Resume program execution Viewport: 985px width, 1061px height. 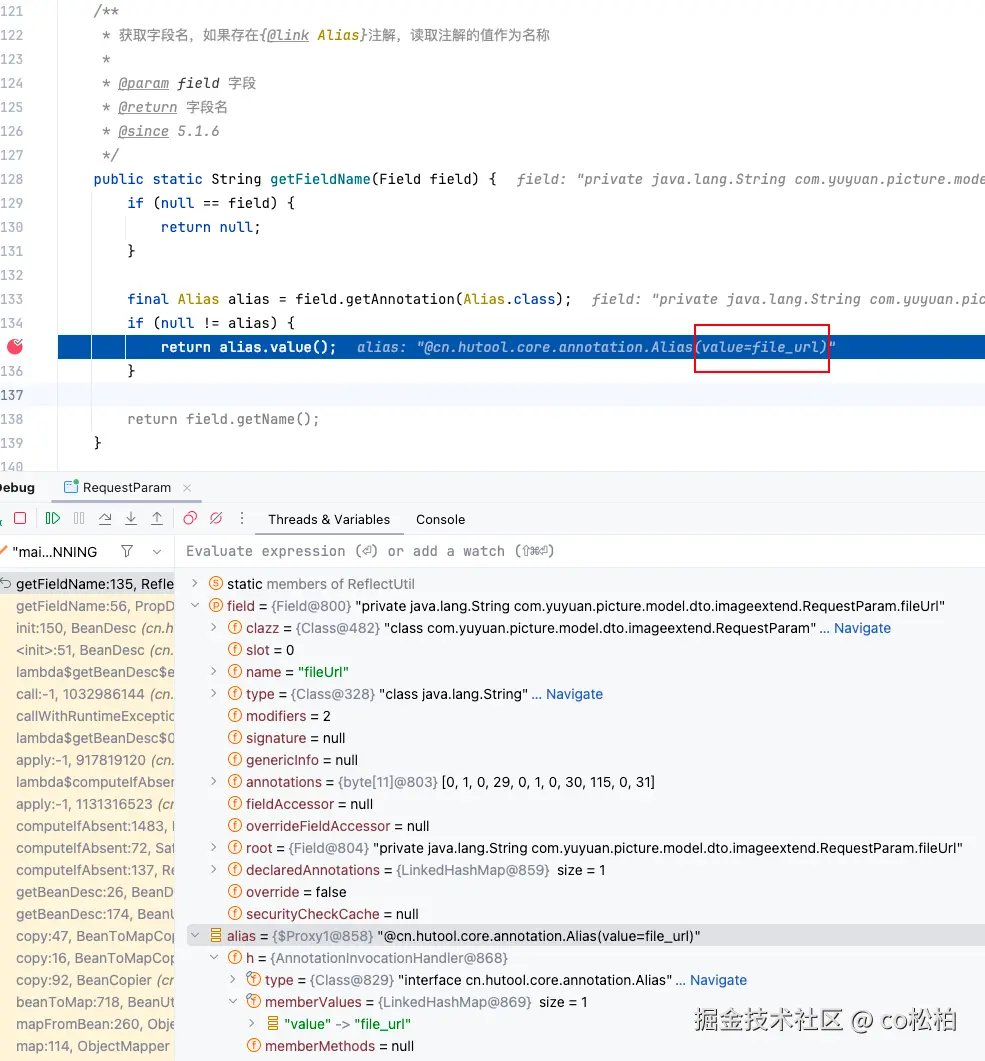(x=53, y=518)
